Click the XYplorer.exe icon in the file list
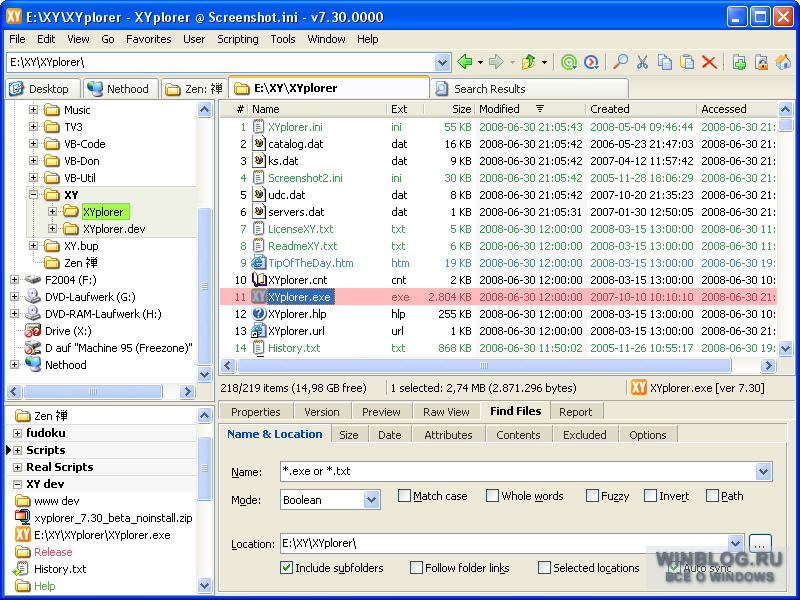800x600 pixels. point(259,297)
